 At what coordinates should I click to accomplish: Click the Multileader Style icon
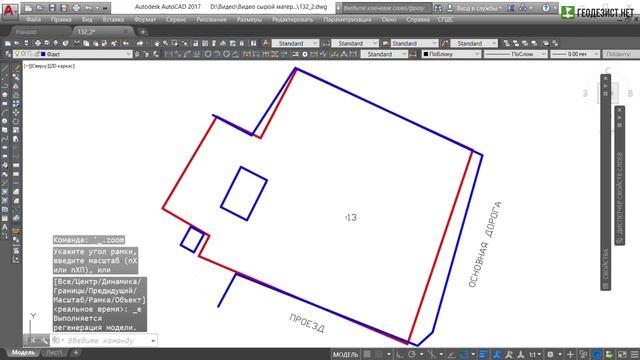pos(445,43)
